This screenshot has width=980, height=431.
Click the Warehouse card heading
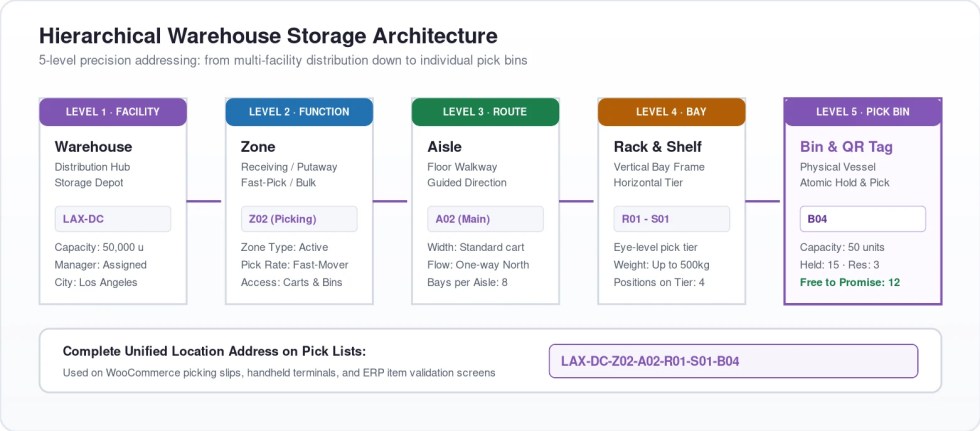[x=93, y=147]
